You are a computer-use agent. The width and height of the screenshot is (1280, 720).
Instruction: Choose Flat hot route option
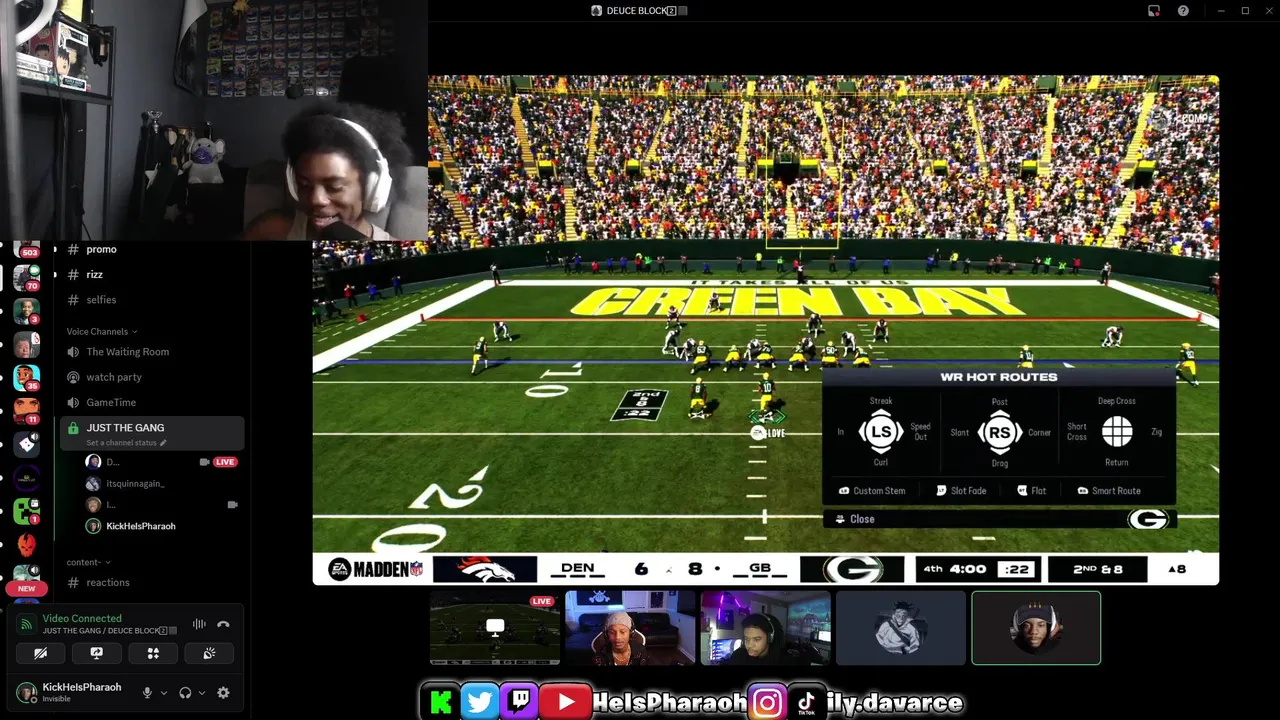click(1032, 491)
